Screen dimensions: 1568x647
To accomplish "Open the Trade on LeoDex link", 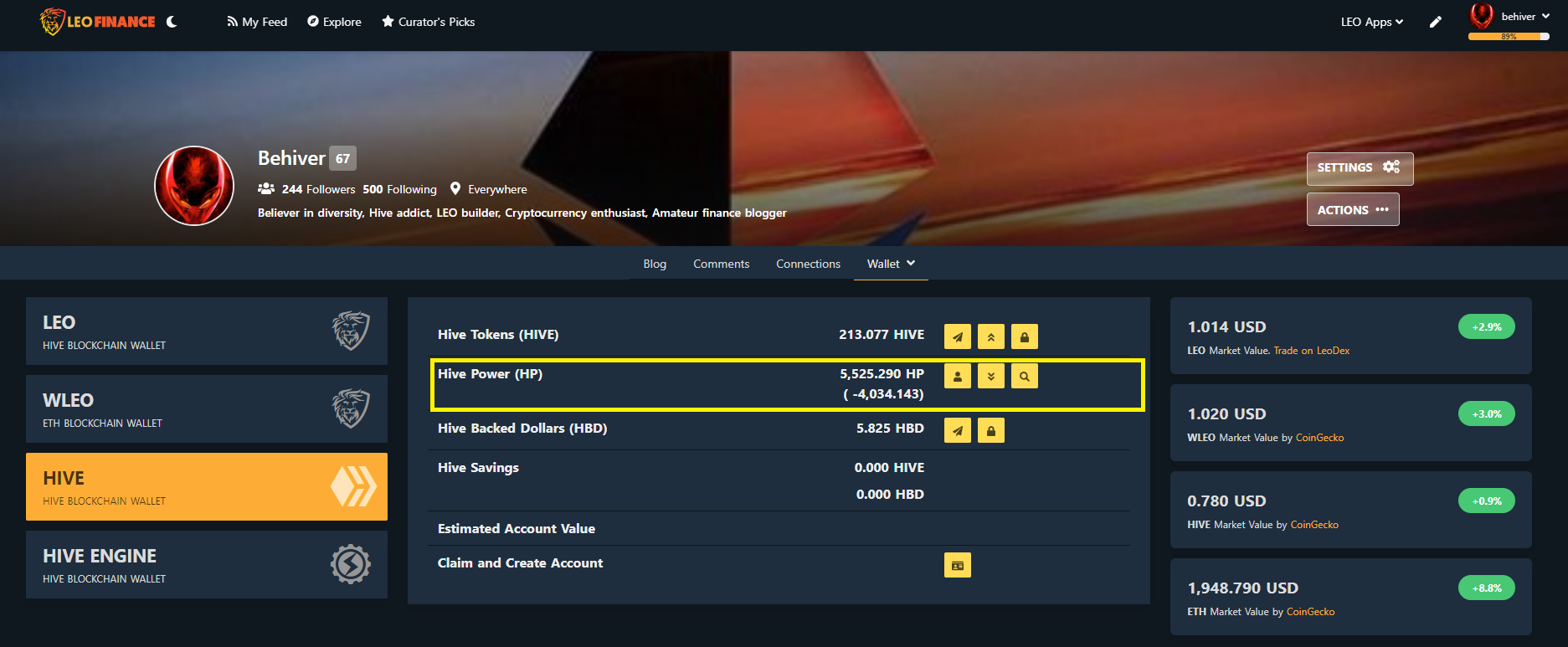I will 1312,351.
